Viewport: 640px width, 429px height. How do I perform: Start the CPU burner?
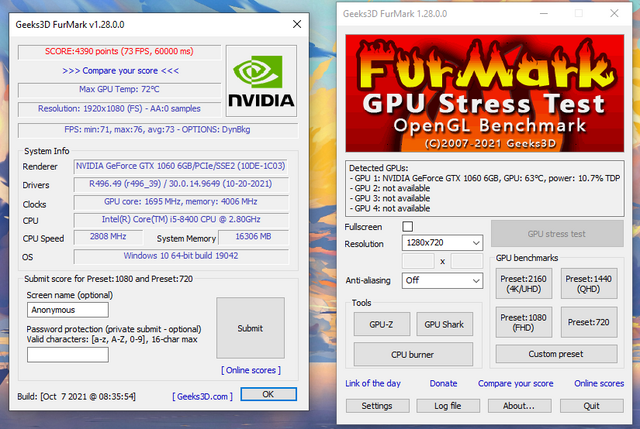(412, 354)
